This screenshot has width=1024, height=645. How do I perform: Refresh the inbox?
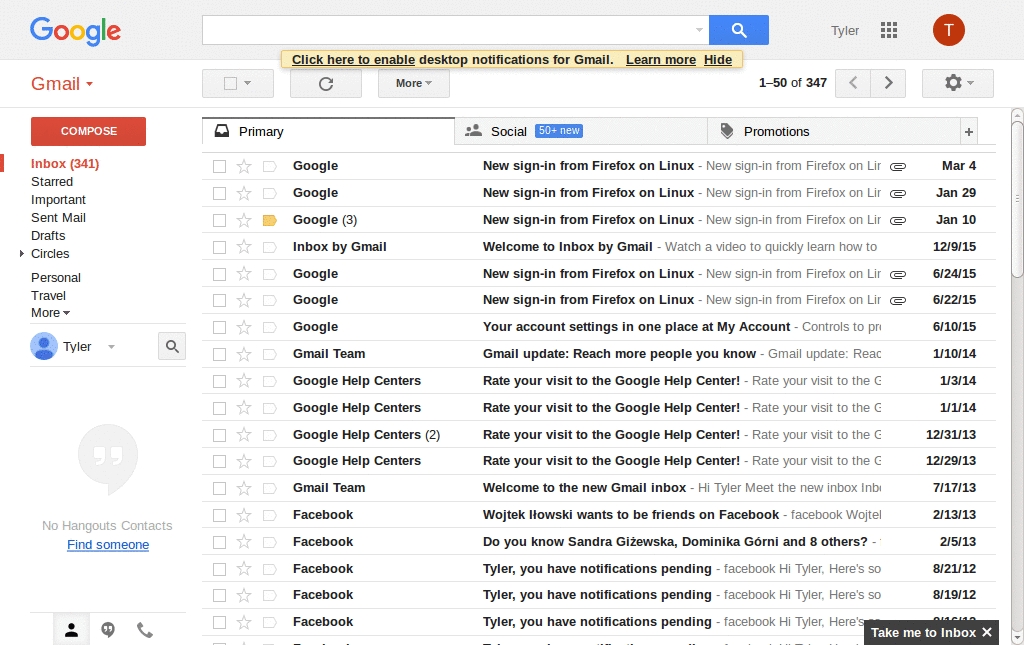(x=325, y=83)
